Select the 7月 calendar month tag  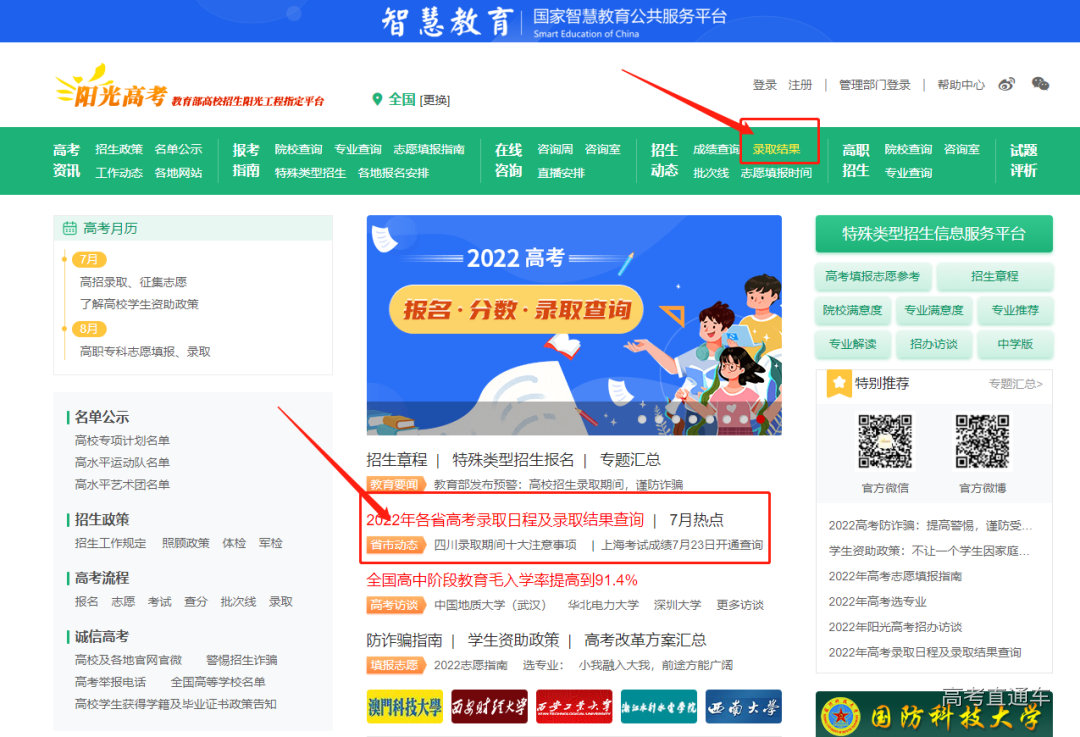point(89,259)
